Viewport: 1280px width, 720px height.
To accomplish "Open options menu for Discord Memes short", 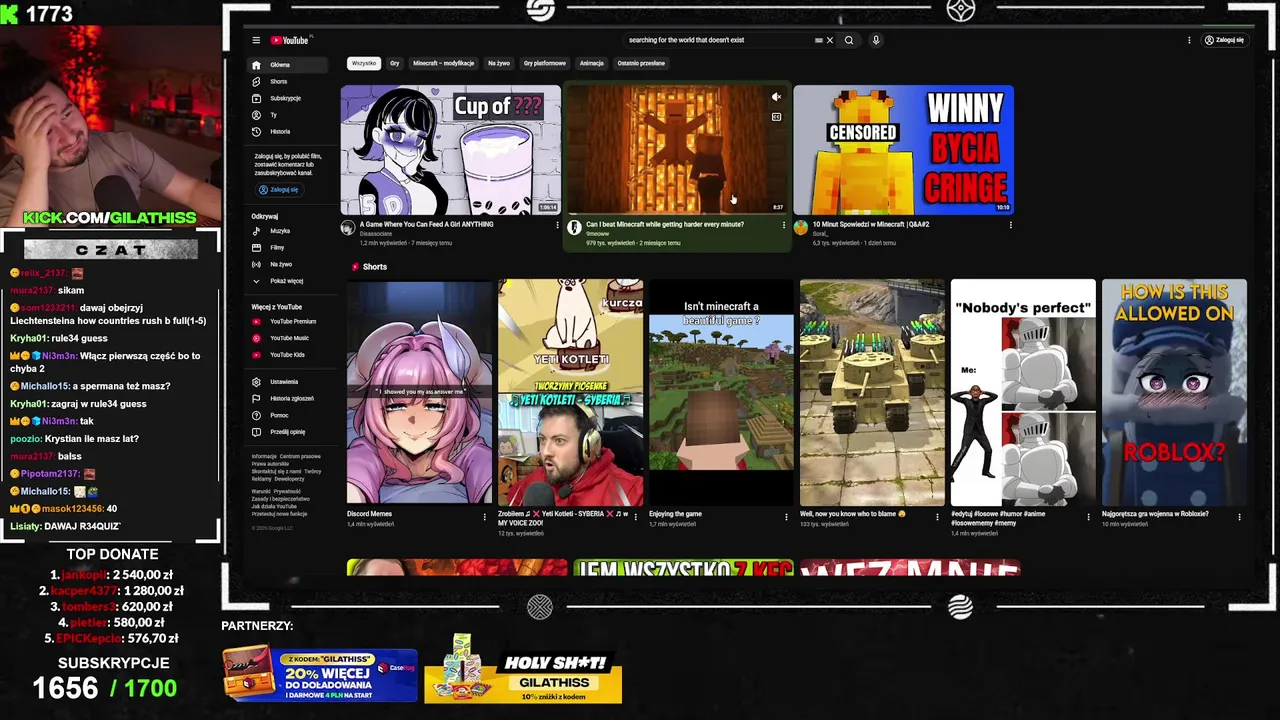I will [x=484, y=517].
